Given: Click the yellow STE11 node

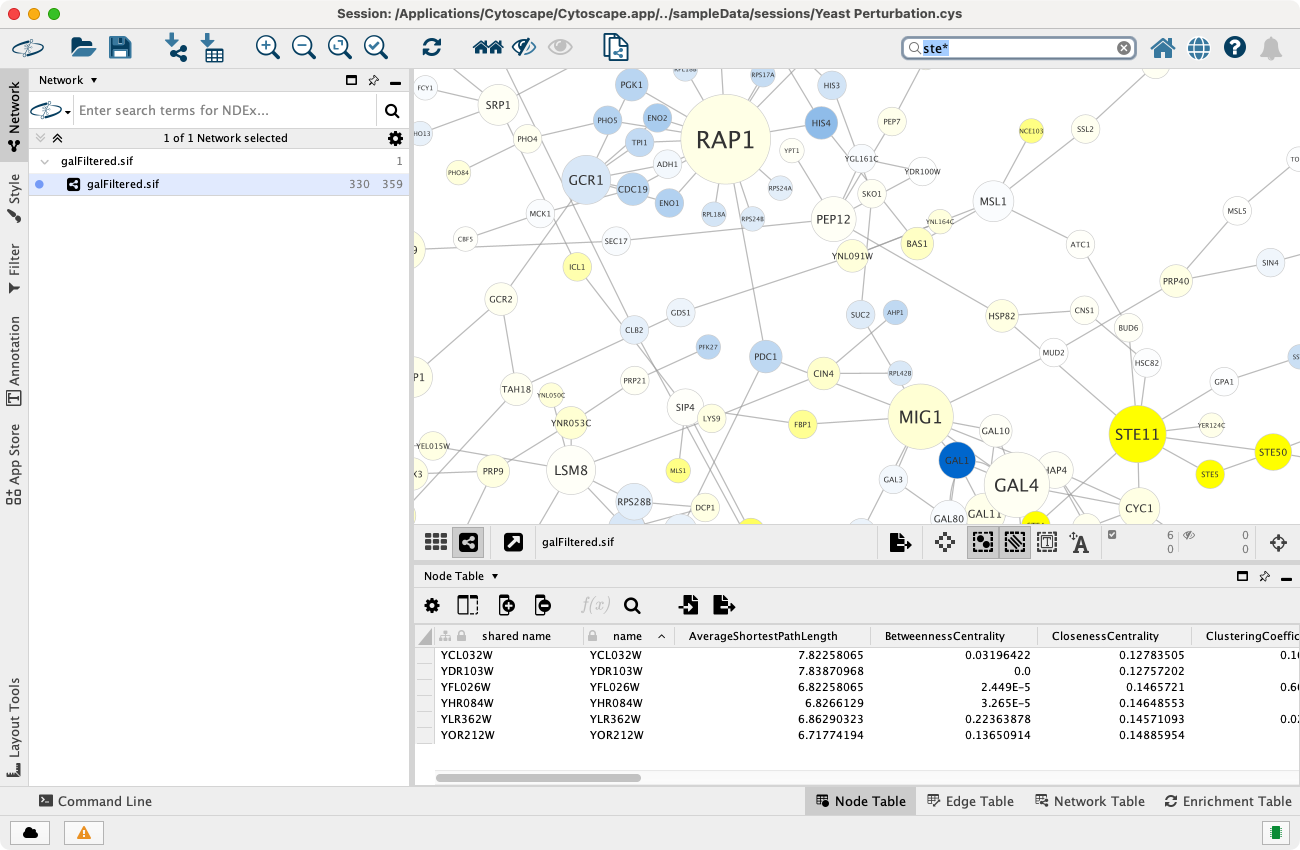Looking at the screenshot, I should click(1137, 434).
